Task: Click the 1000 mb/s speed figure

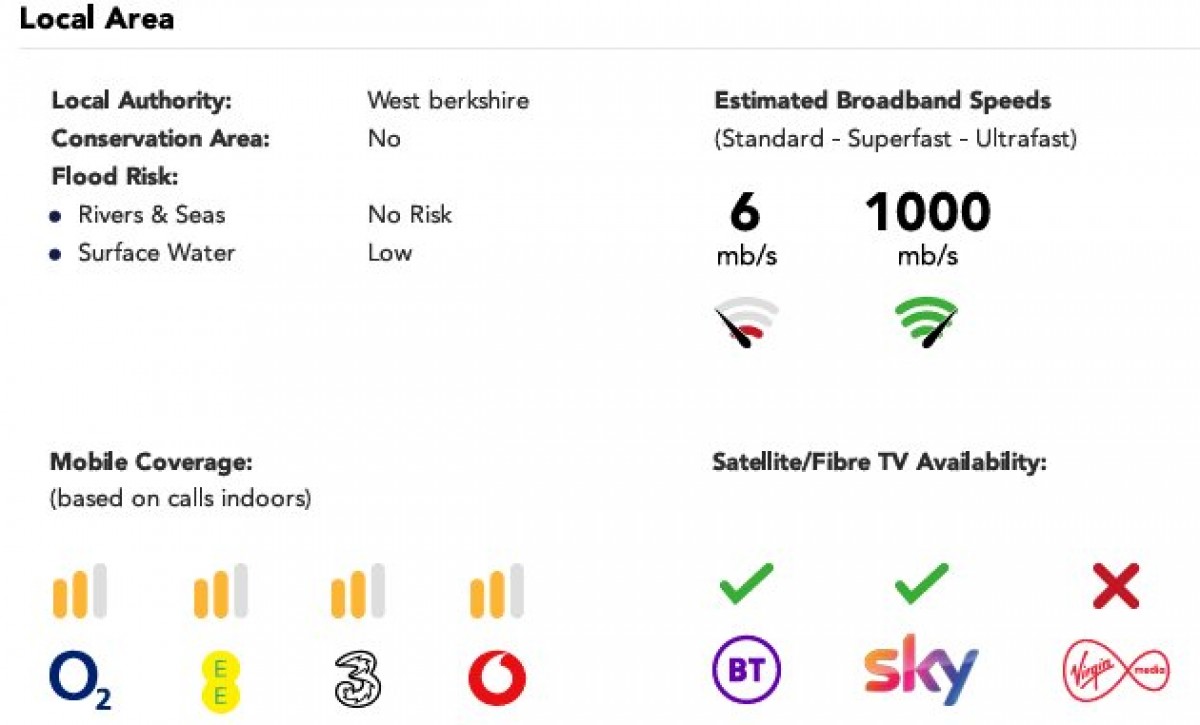Action: coord(927,214)
